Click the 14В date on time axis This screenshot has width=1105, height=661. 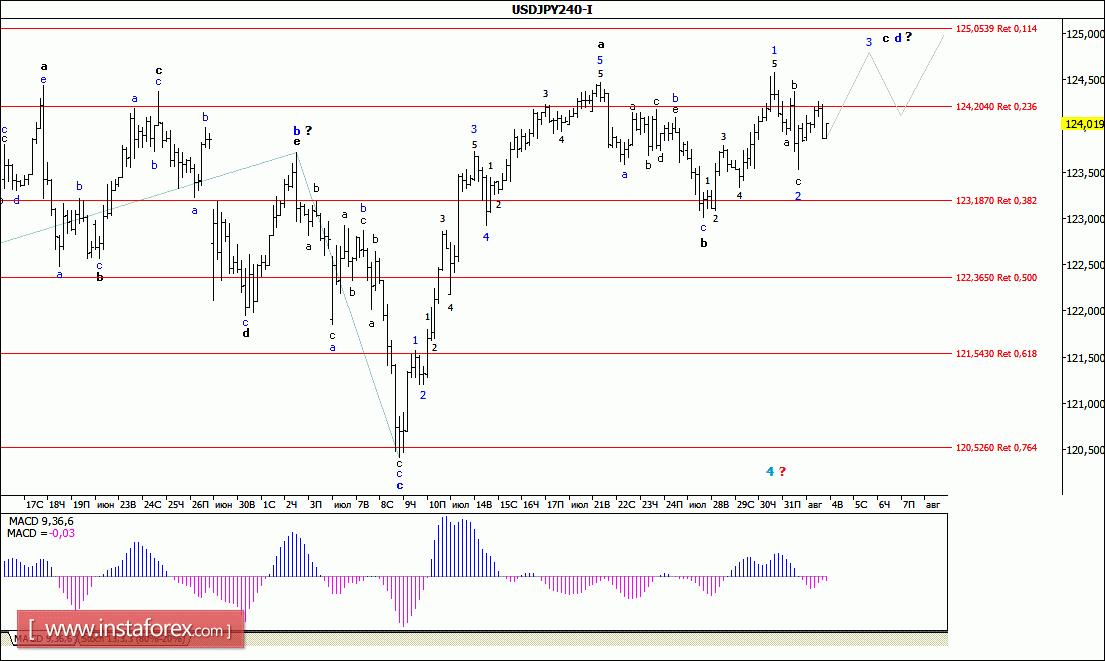point(483,505)
